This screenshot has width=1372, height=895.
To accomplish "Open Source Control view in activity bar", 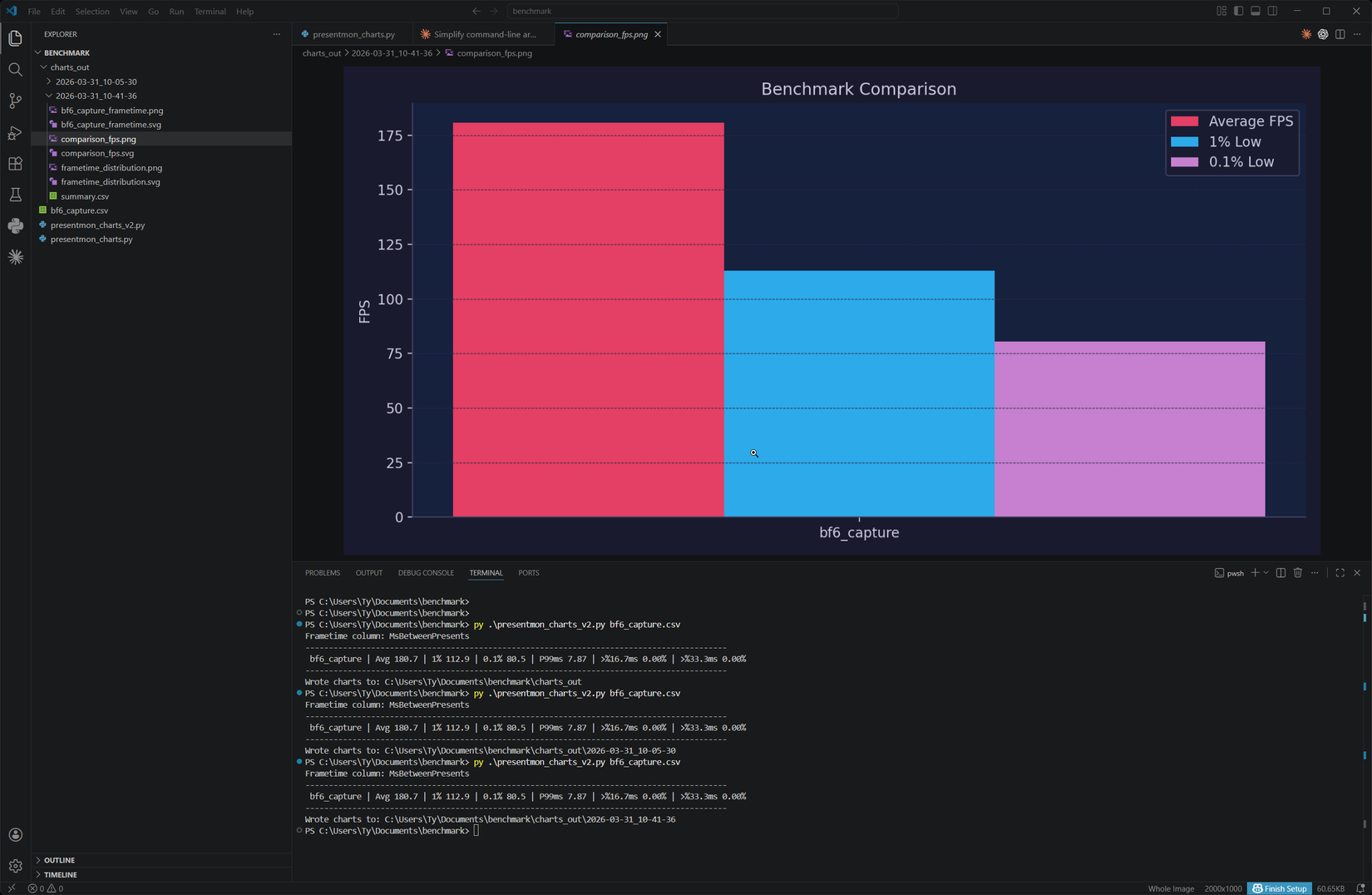I will click(x=15, y=101).
